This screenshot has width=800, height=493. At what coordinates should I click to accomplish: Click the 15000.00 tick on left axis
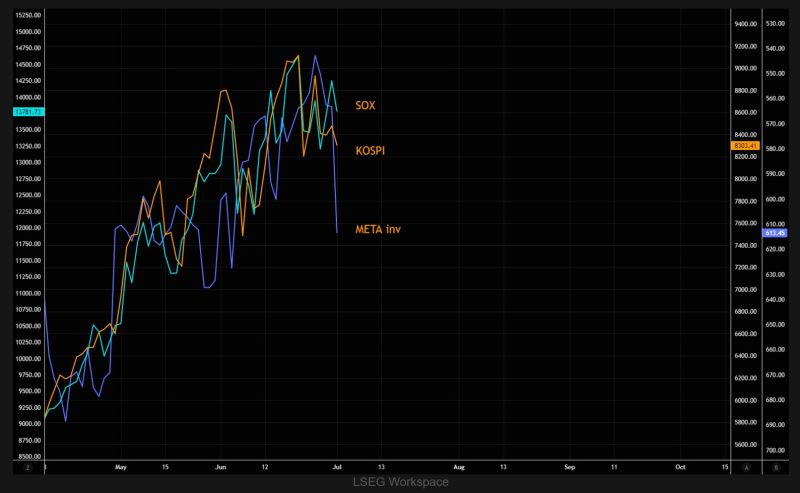(x=29, y=32)
